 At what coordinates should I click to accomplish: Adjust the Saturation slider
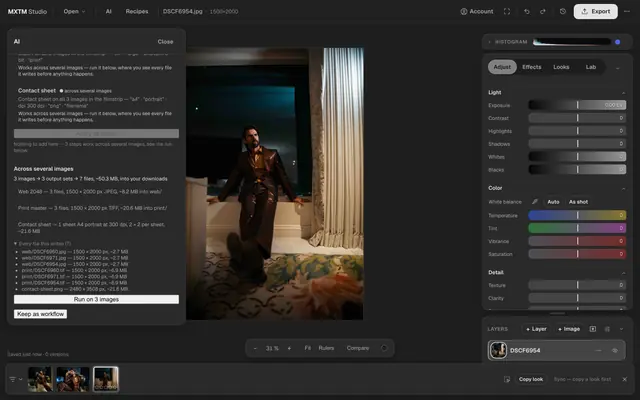[577, 254]
